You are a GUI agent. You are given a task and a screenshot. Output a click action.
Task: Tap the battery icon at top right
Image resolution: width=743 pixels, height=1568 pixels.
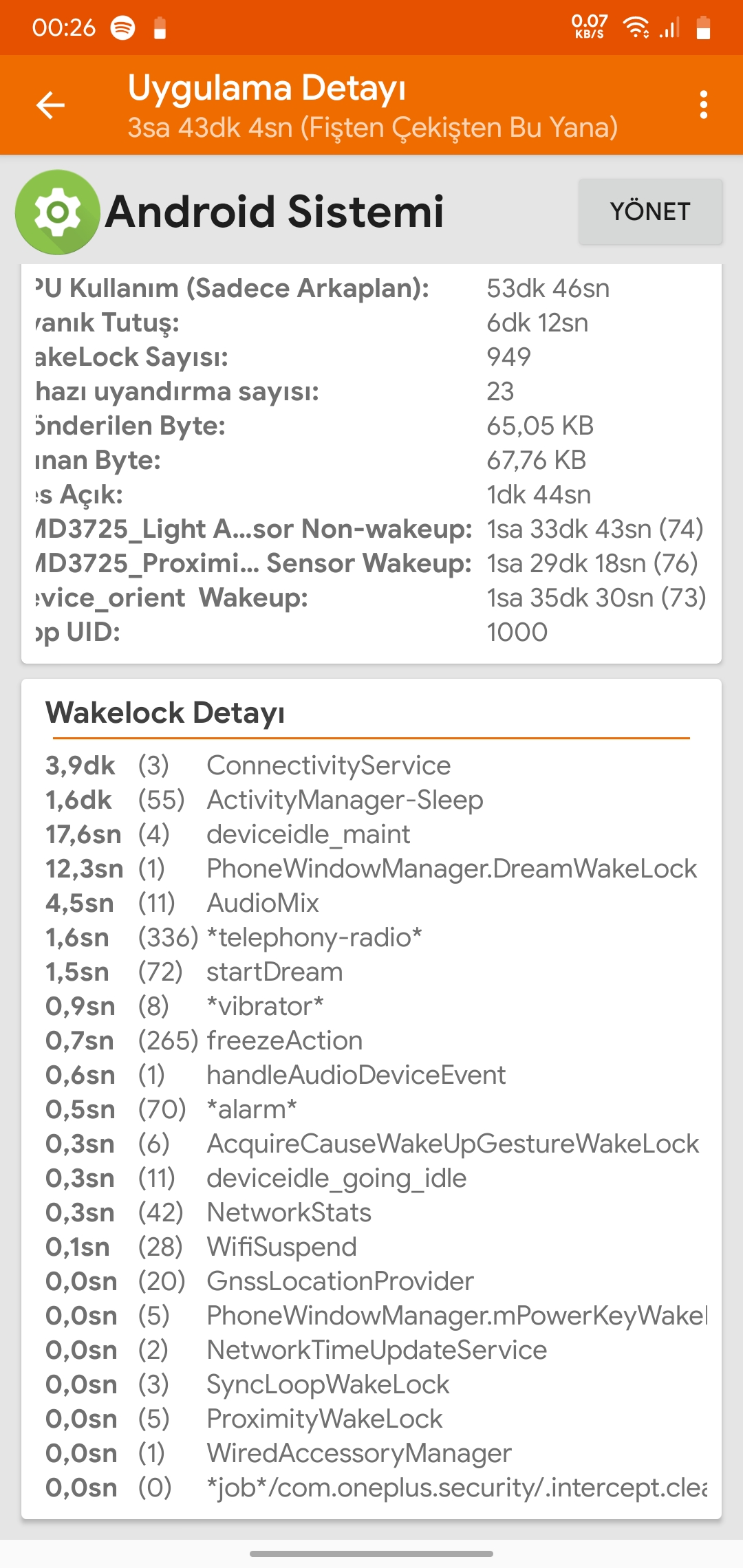[x=703, y=28]
